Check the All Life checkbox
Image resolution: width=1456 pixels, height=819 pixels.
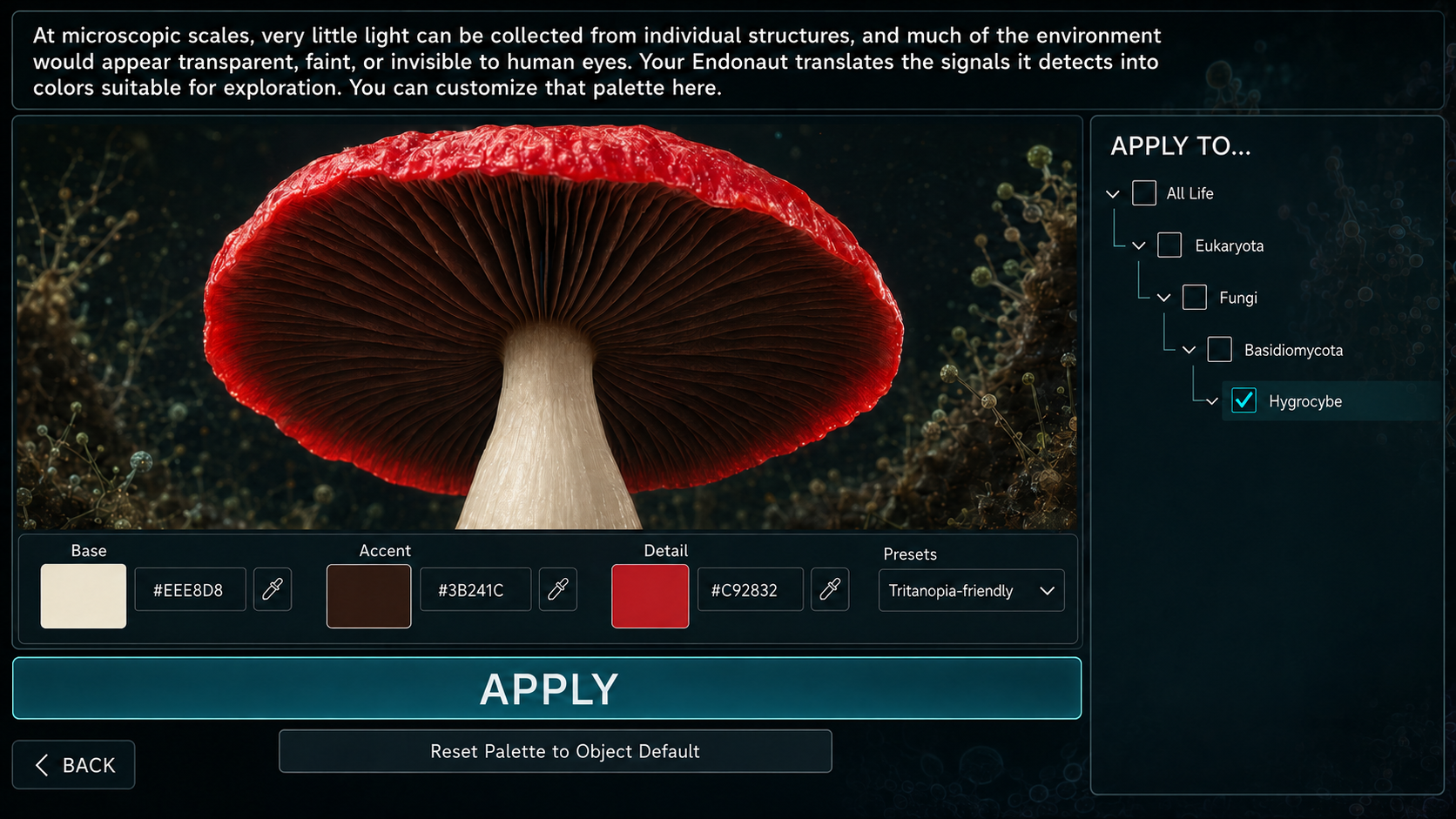[1144, 193]
